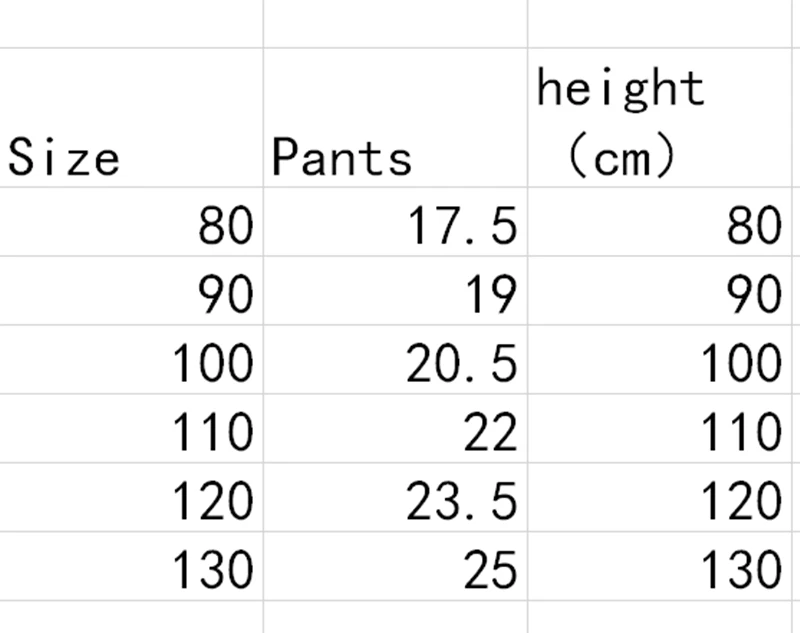This screenshot has height=633, width=800.
Task: Click the Pants cell showing 20.5
Action: pos(395,360)
